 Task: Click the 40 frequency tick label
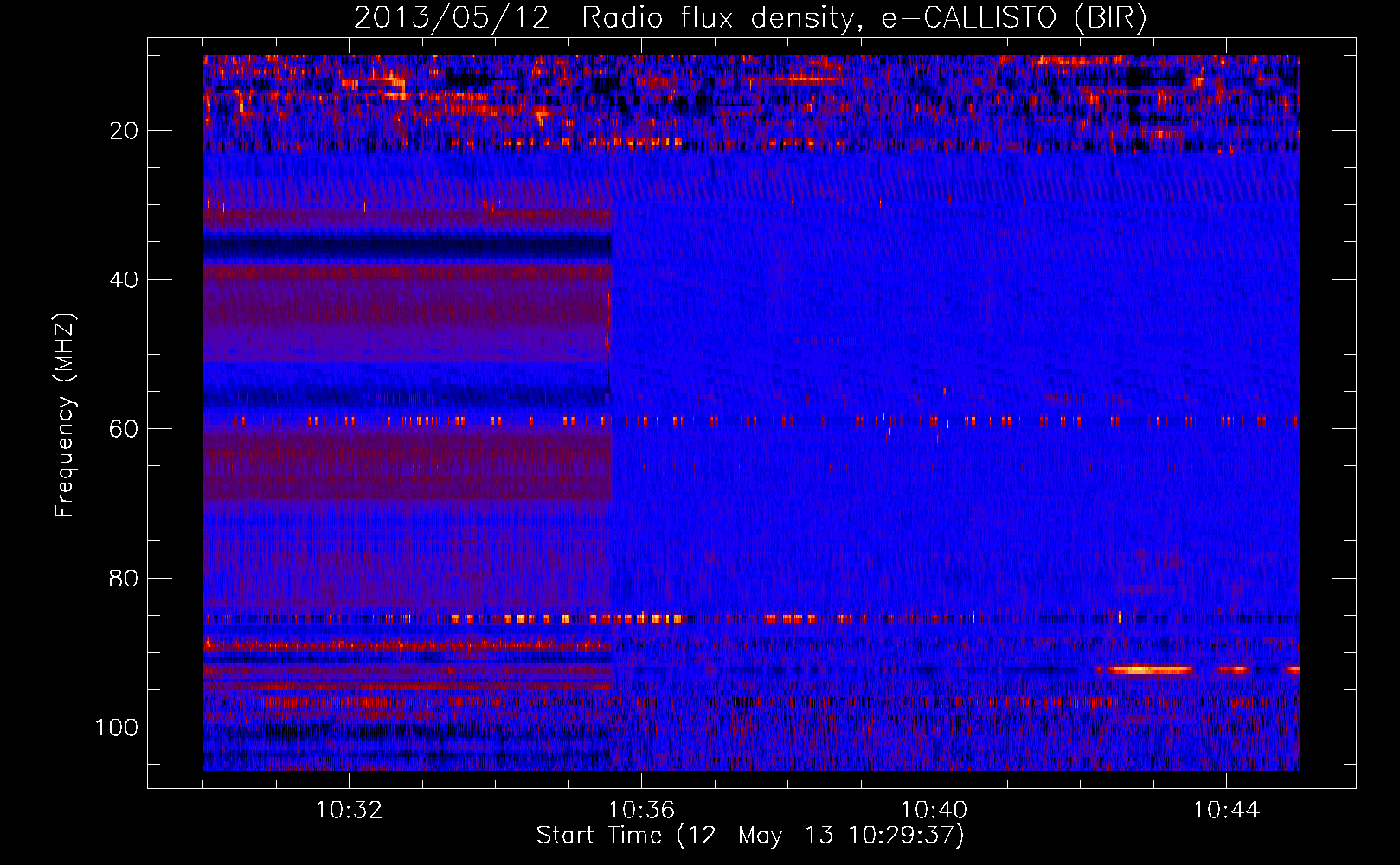tap(125, 280)
